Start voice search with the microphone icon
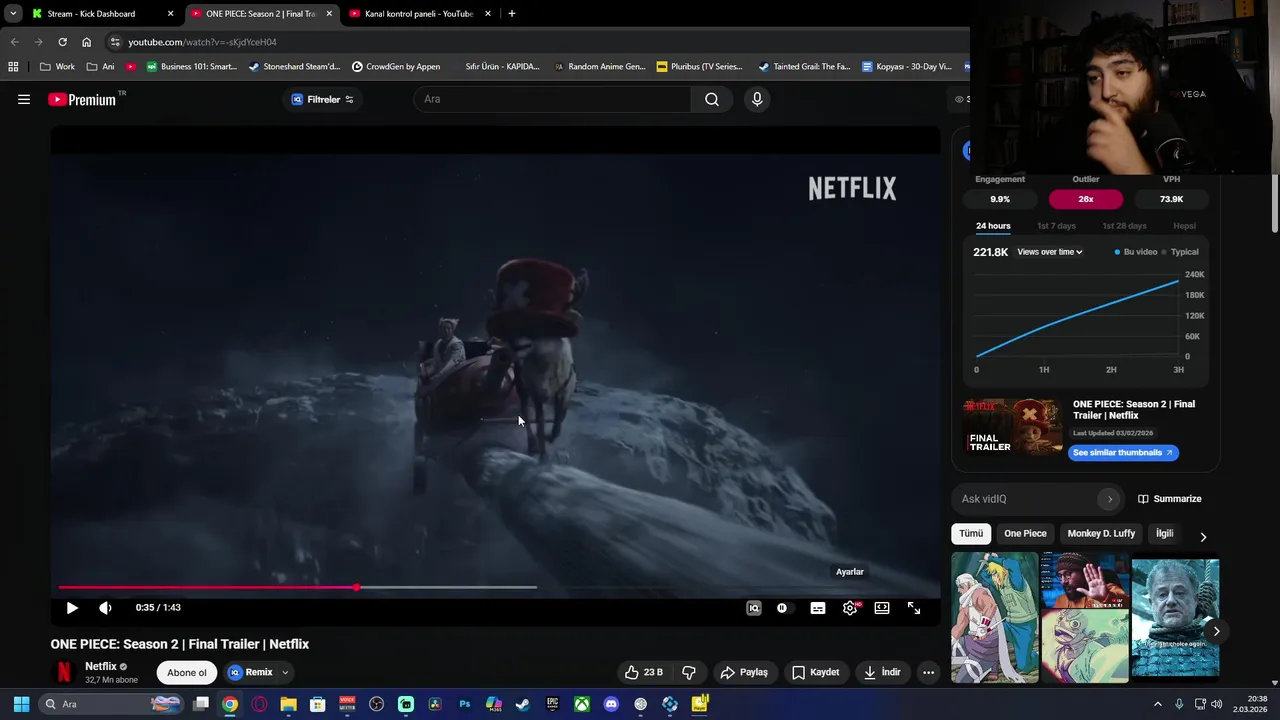The height and width of the screenshot is (720, 1280). click(757, 99)
